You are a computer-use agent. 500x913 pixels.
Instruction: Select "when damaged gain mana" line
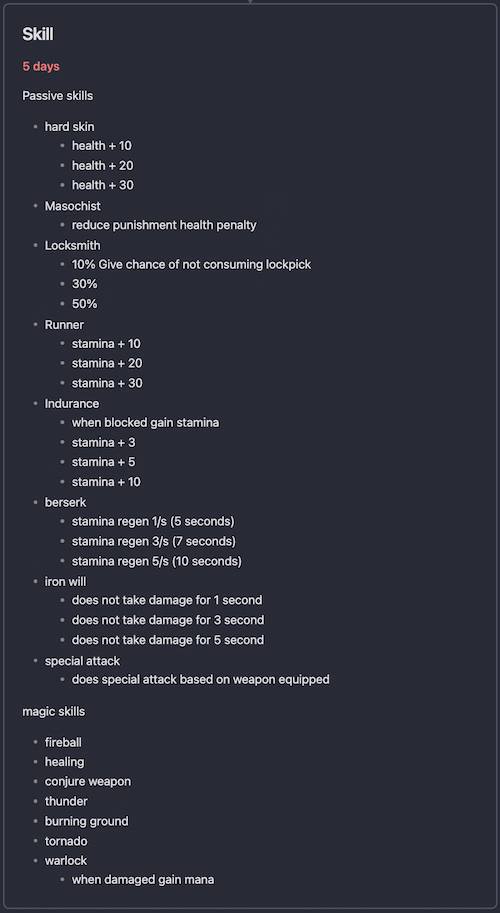click(x=143, y=879)
